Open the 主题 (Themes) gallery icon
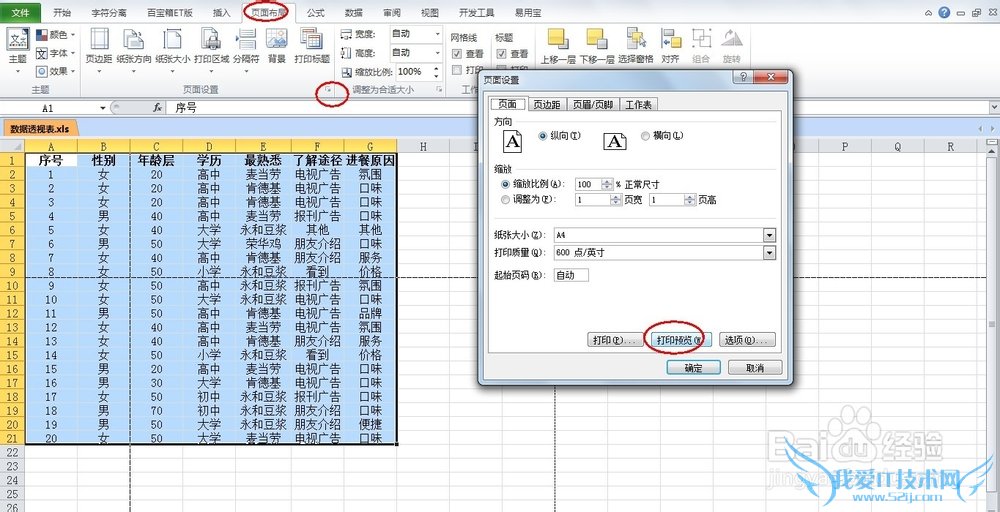1000x512 pixels. [17, 45]
